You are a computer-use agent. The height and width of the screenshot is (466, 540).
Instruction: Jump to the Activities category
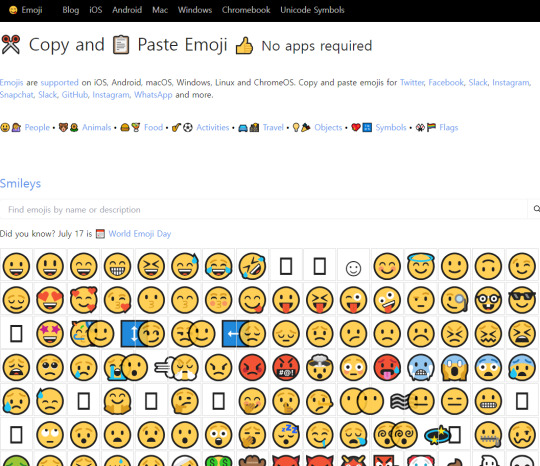coord(212,127)
